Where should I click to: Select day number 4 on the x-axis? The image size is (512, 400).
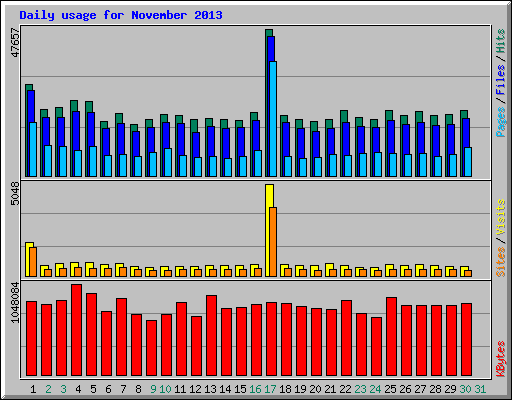(x=78, y=389)
